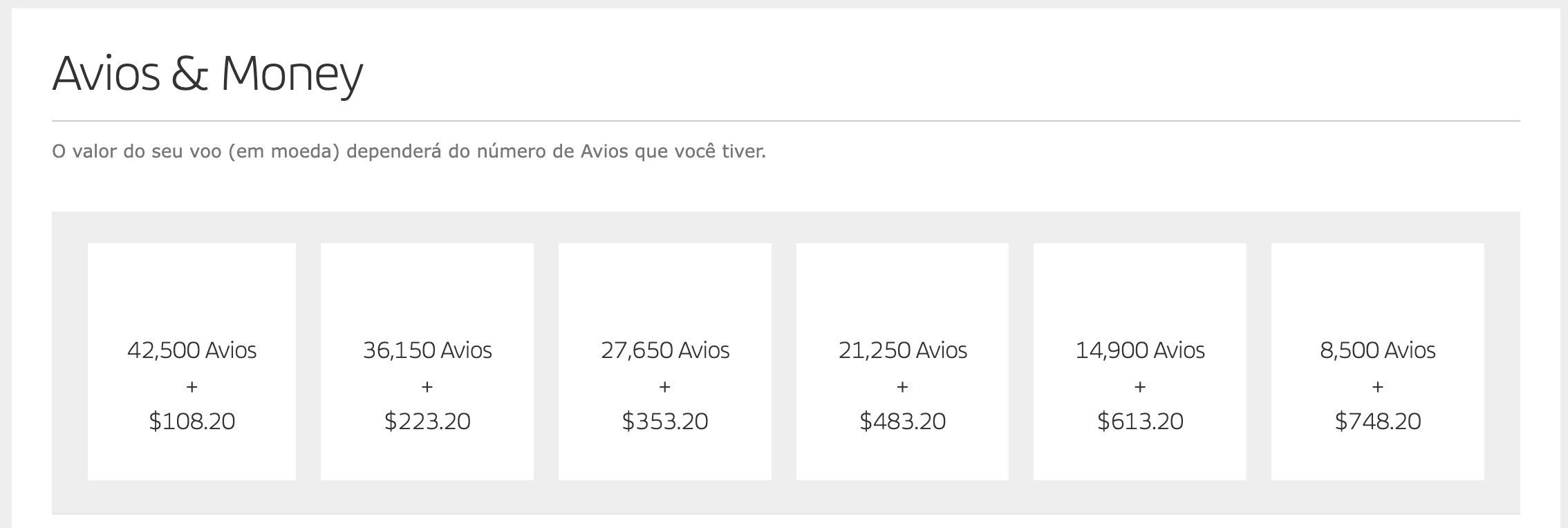
Task: Click the $223.20 price
Action: pos(427,421)
